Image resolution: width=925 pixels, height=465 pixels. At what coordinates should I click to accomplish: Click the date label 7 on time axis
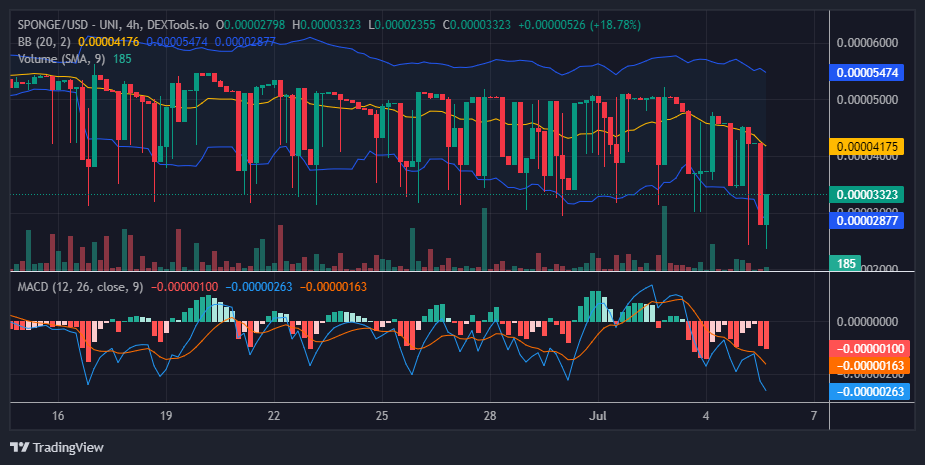click(814, 415)
